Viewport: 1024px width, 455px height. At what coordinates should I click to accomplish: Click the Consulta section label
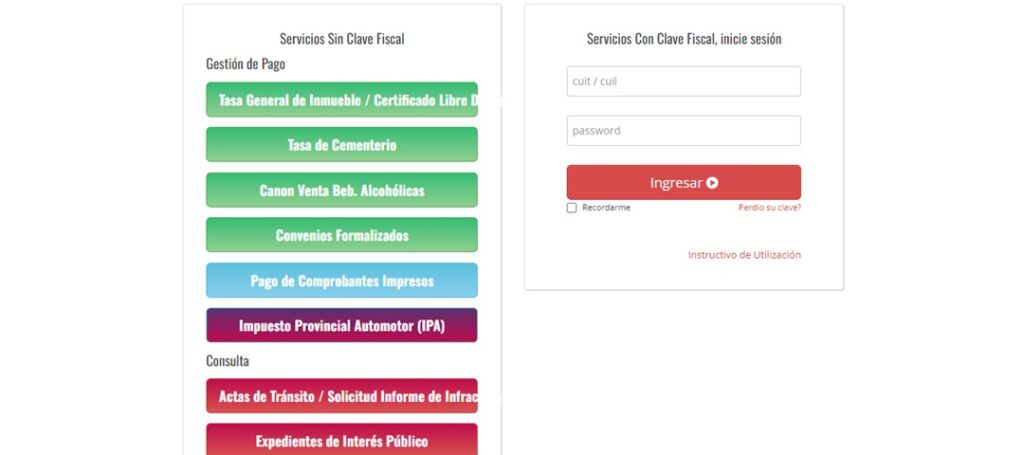click(227, 360)
